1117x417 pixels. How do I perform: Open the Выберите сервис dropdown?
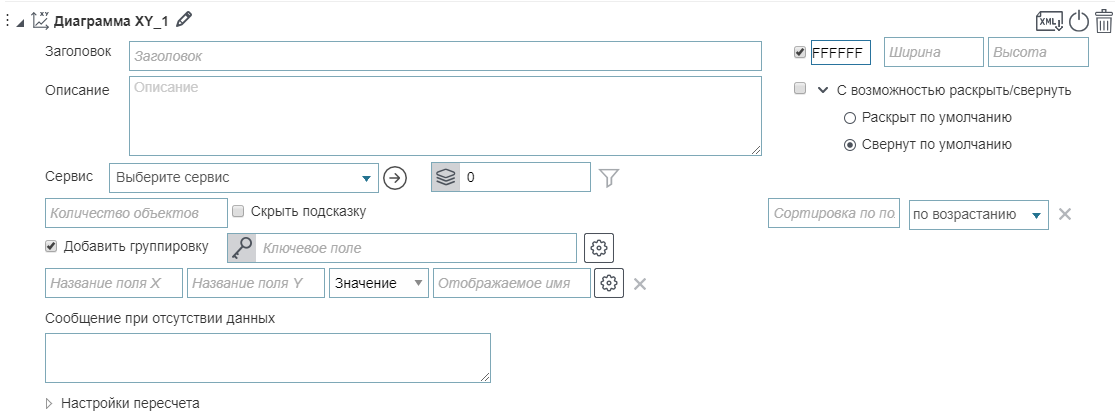tap(243, 178)
